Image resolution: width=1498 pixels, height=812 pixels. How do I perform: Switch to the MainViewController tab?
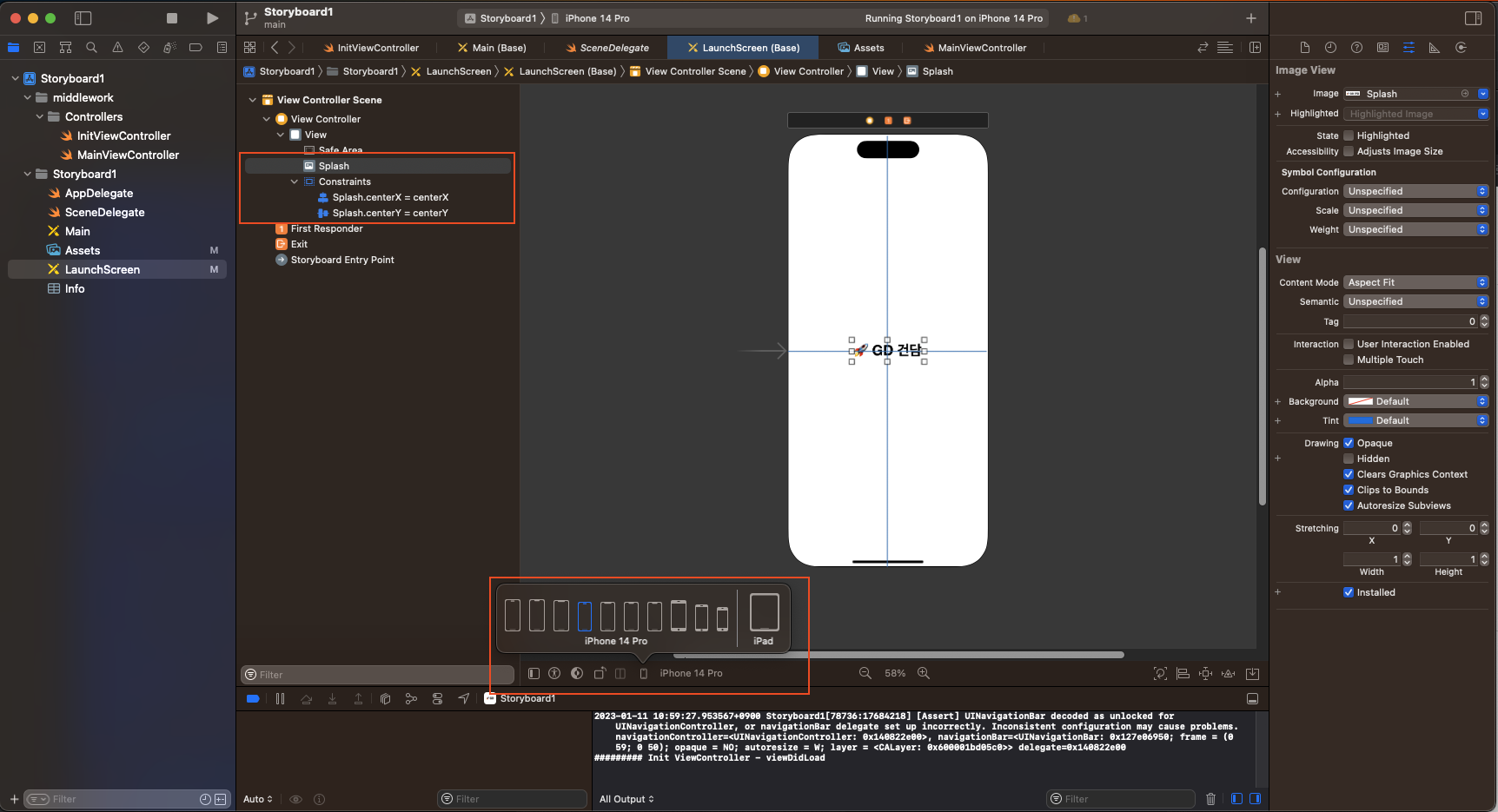pos(975,48)
